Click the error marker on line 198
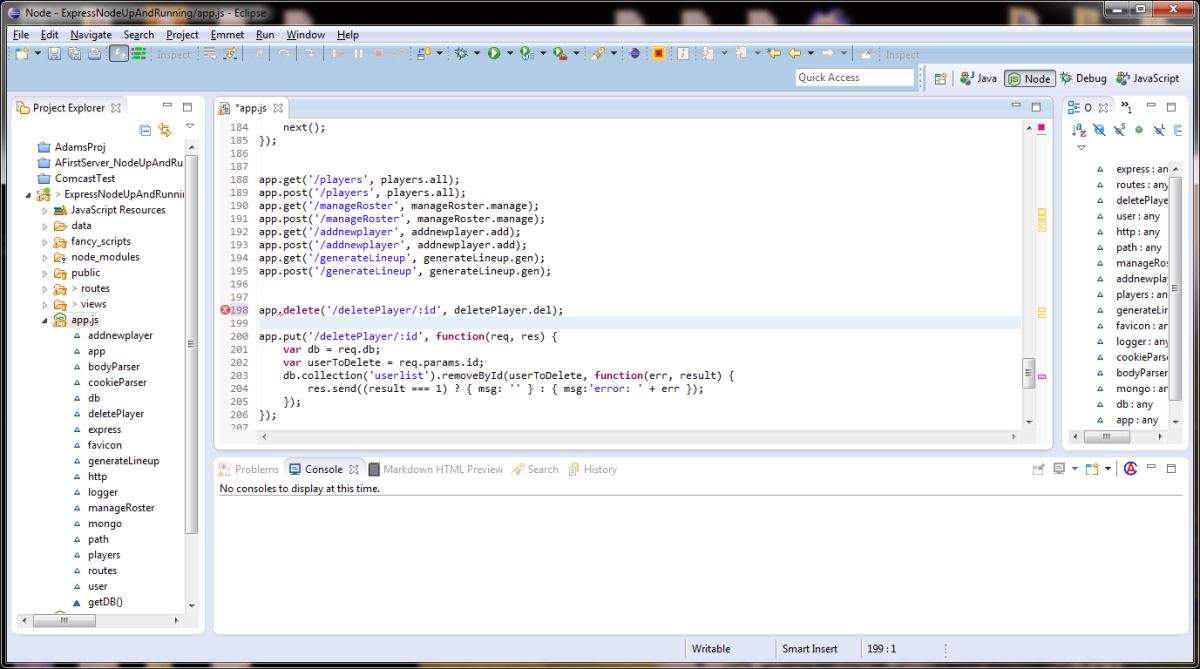1200x669 pixels. point(226,310)
